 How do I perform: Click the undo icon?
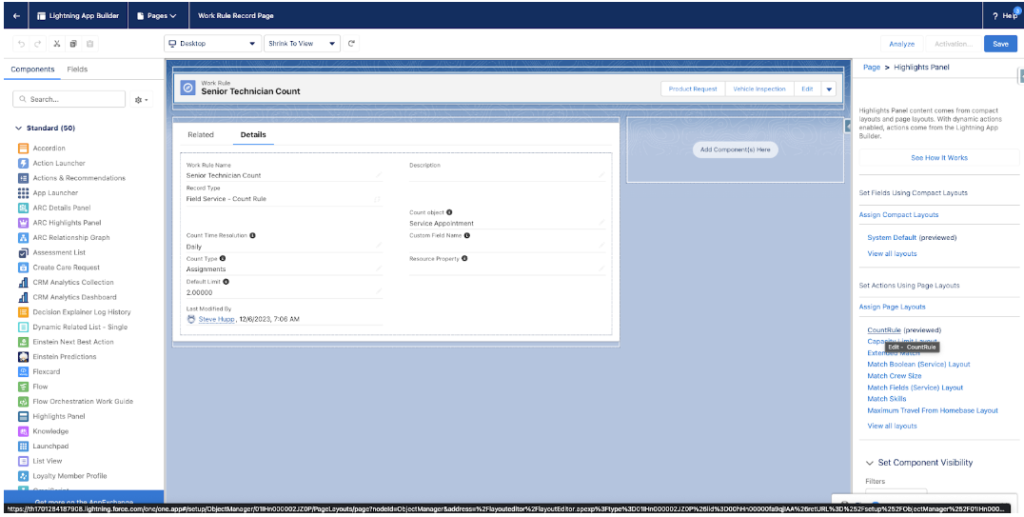[x=22, y=44]
